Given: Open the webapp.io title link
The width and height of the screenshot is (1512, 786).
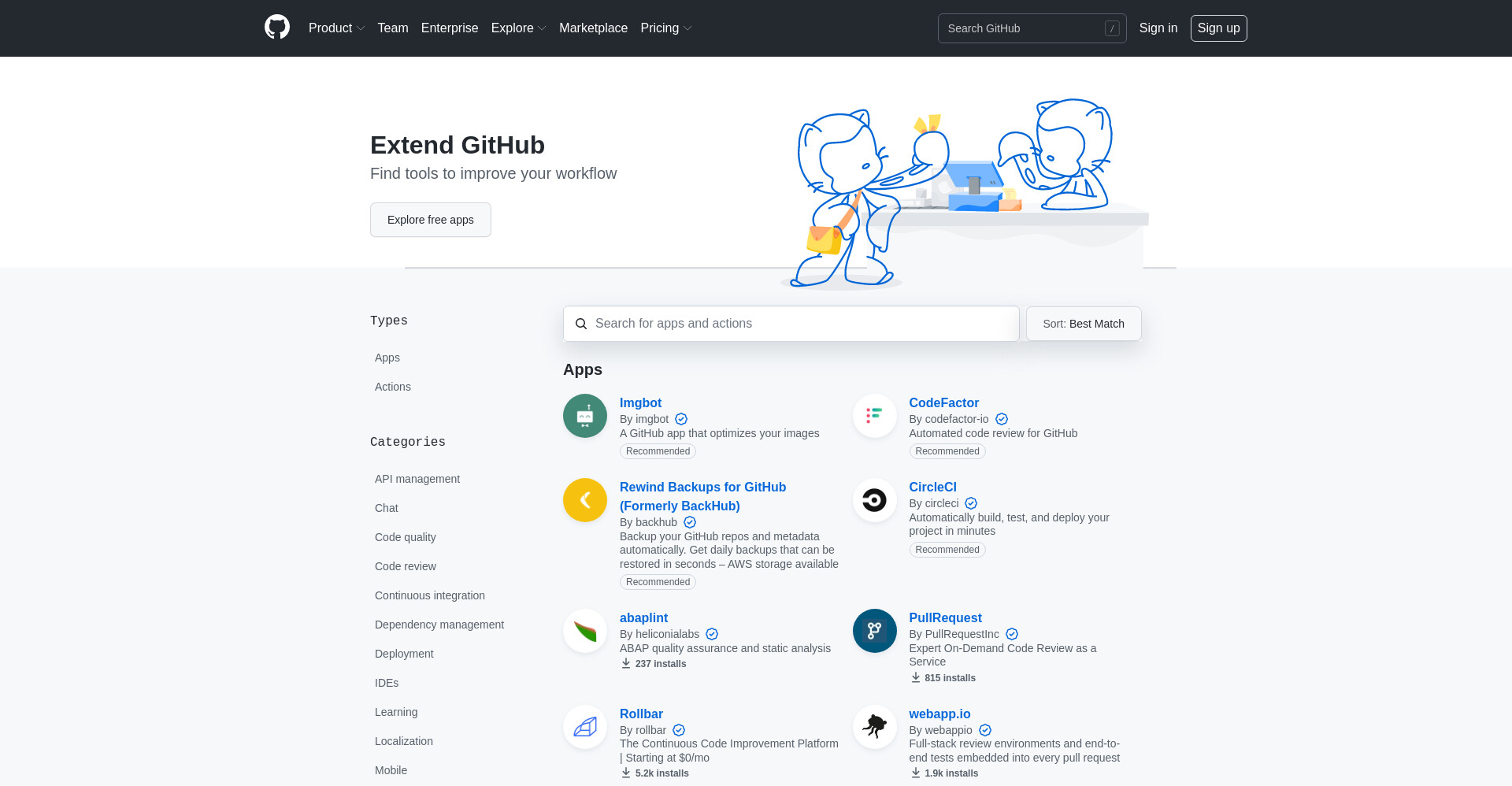Looking at the screenshot, I should pos(939,714).
